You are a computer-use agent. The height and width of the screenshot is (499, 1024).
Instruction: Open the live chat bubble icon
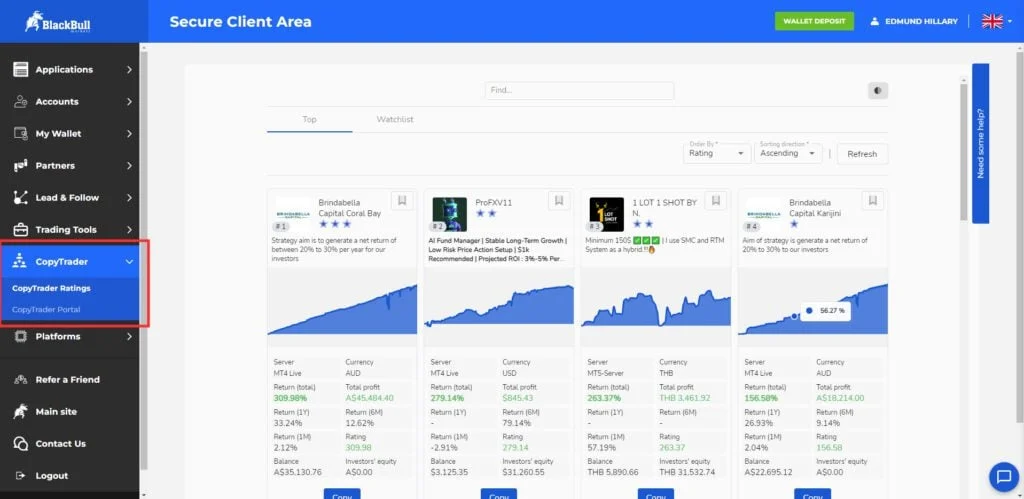(x=1004, y=476)
